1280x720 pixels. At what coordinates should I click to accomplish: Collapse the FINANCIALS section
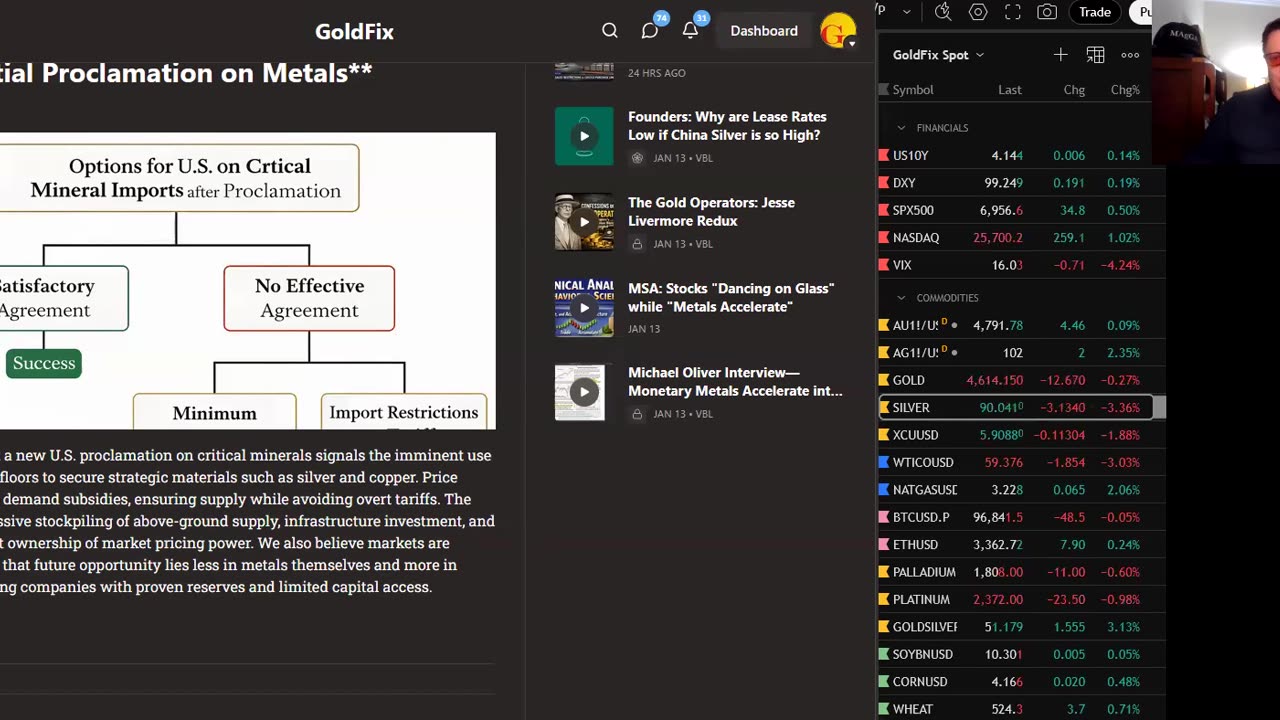pos(901,128)
